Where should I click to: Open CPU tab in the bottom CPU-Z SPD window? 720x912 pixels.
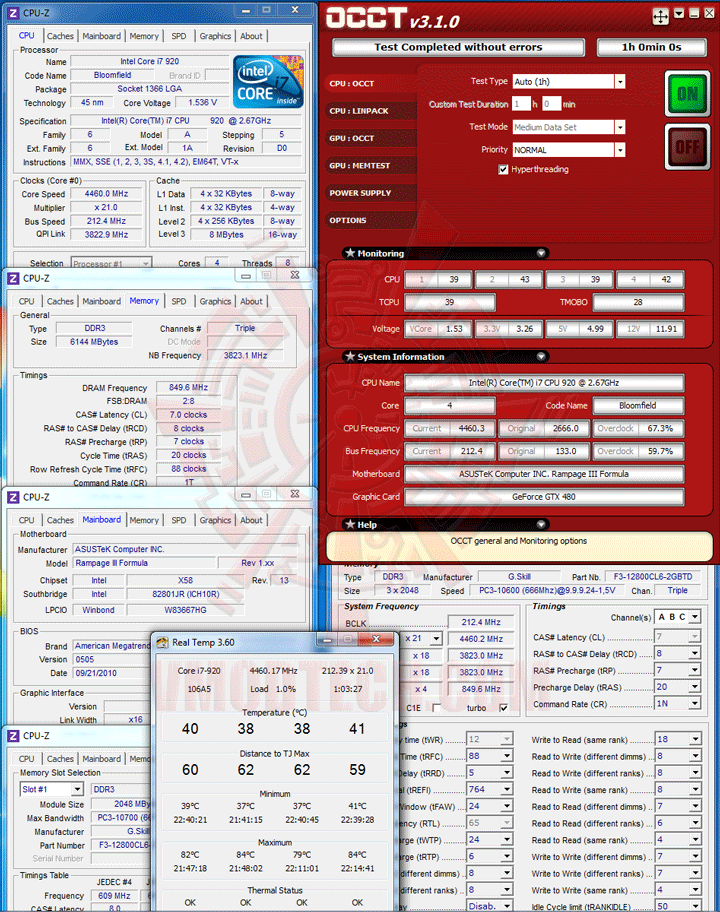(x=26, y=759)
